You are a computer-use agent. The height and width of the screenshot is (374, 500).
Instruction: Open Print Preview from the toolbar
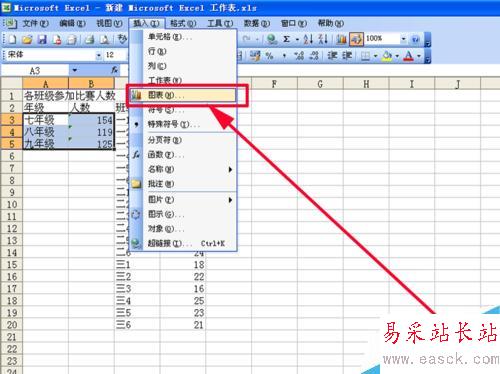click(104, 39)
